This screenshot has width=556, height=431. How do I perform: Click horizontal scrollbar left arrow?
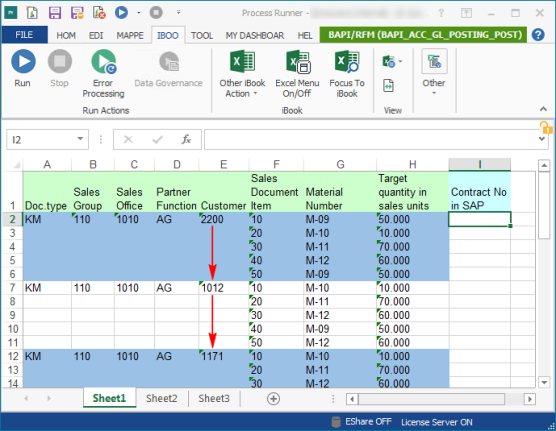352,399
